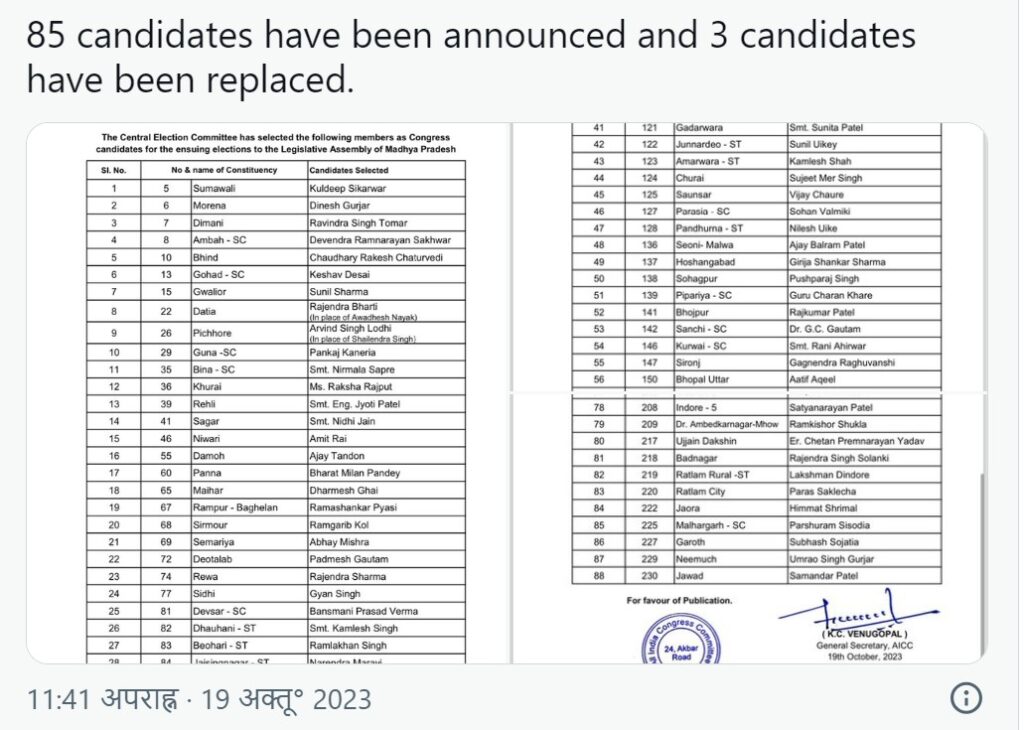Click the Sl. No. column header
Screen dimensions: 1024x730
114,170
